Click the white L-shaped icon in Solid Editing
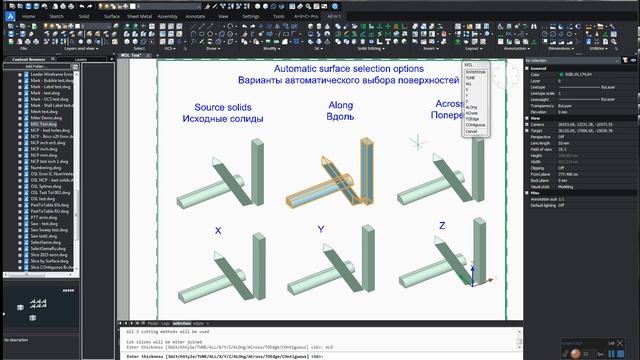The height and width of the screenshot is (360, 640). pyautogui.click(x=380, y=42)
